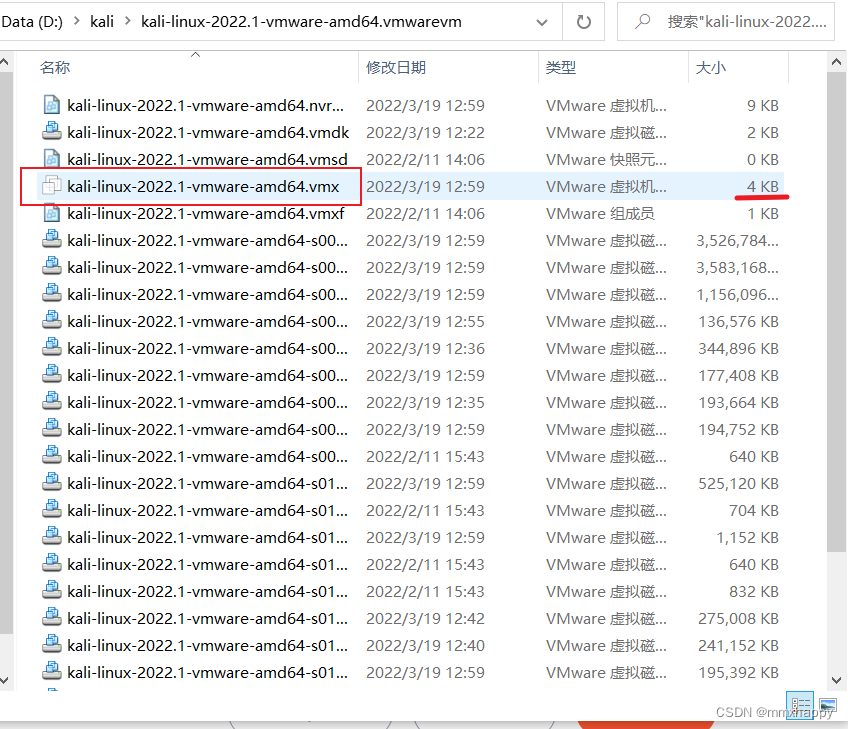The height and width of the screenshot is (729, 848).
Task: Click the date 2022/3/19 12:40
Action: coord(425,646)
